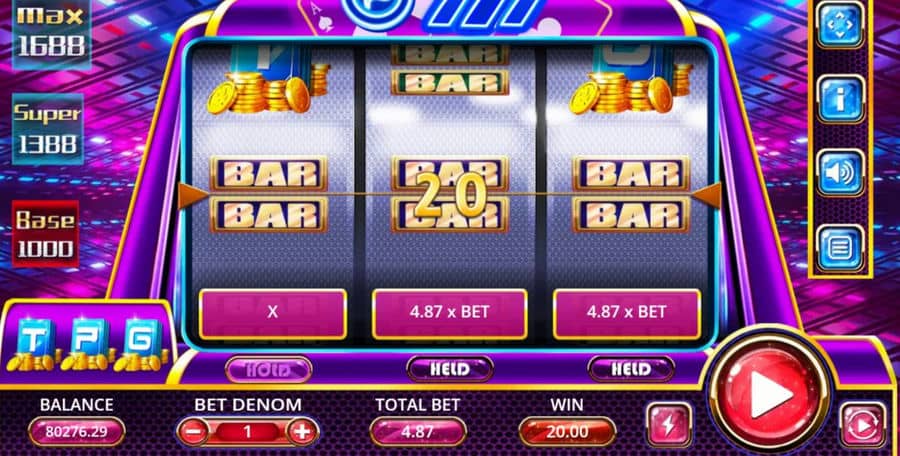Click the Total Bet value field
This screenshot has width=900, height=456.
click(418, 431)
